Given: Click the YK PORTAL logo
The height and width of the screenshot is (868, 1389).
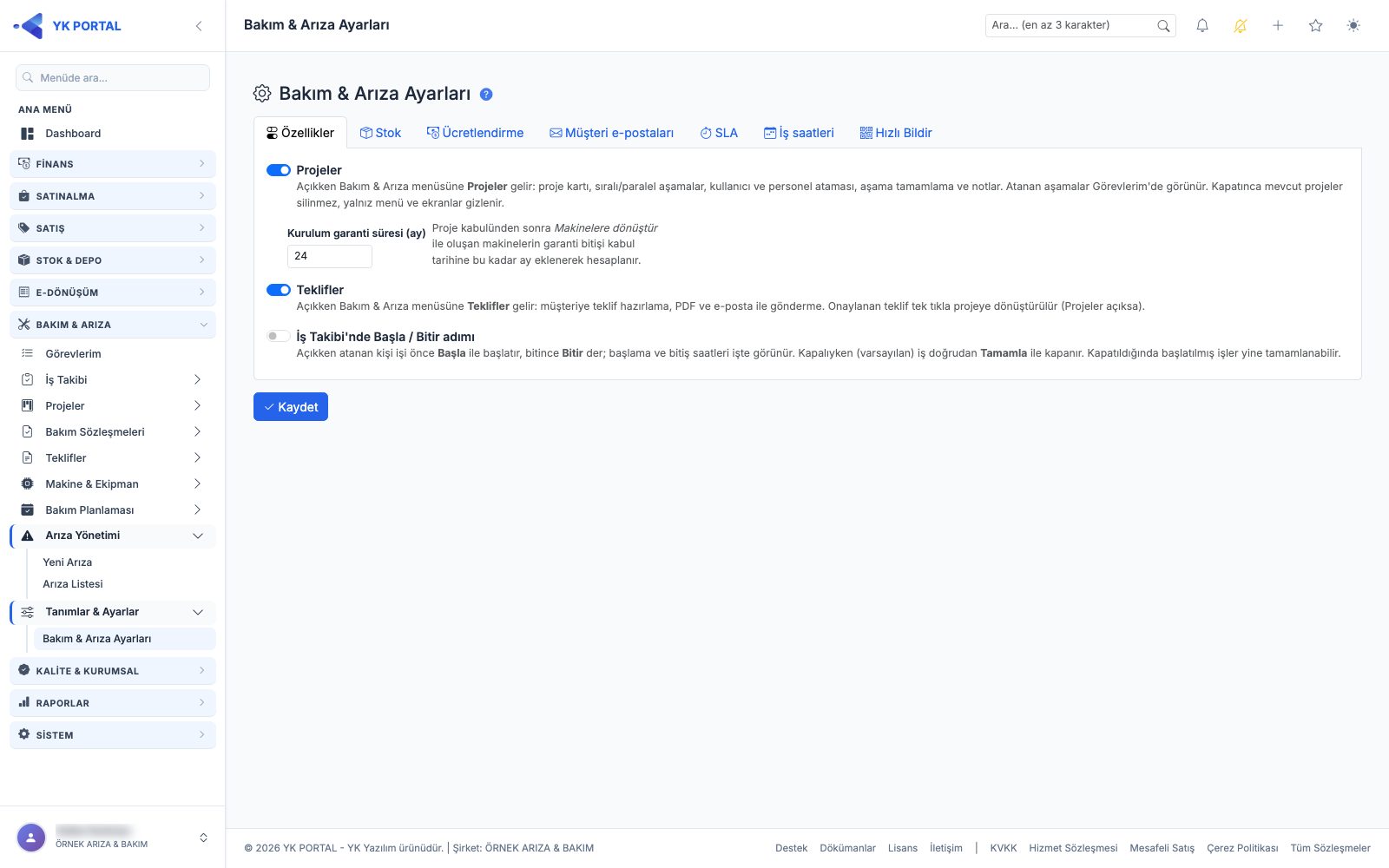Looking at the screenshot, I should [x=68, y=26].
